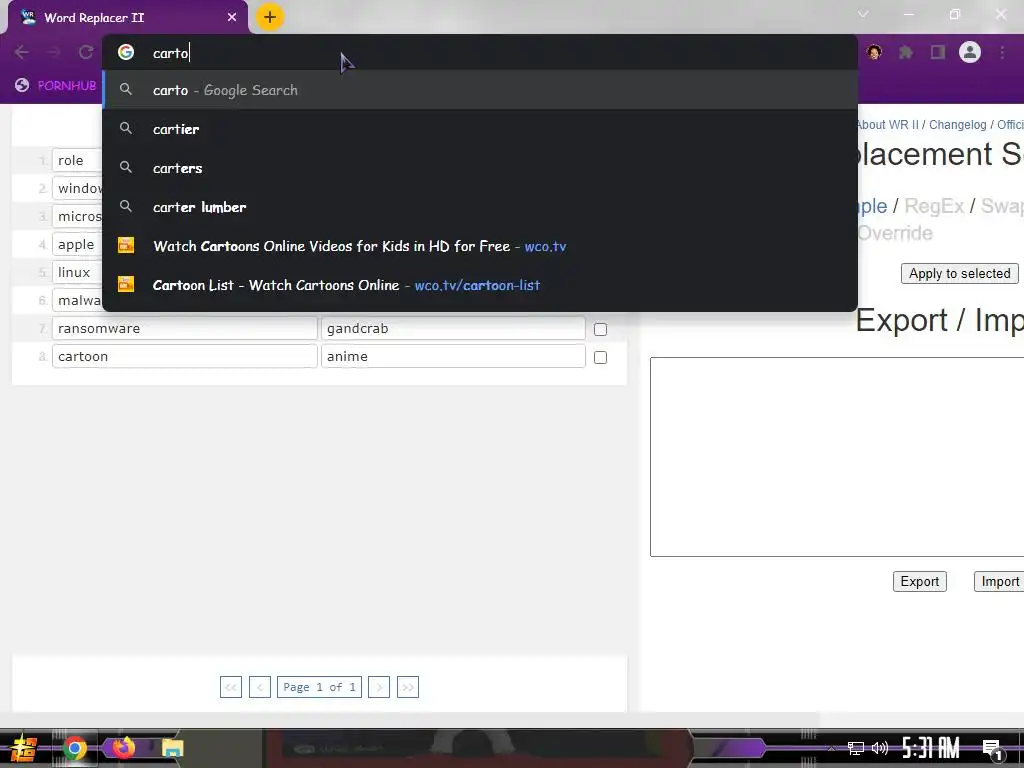Image resolution: width=1024 pixels, height=768 pixels.
Task: Pick the 'carters' search suggestion
Action: 480,168
